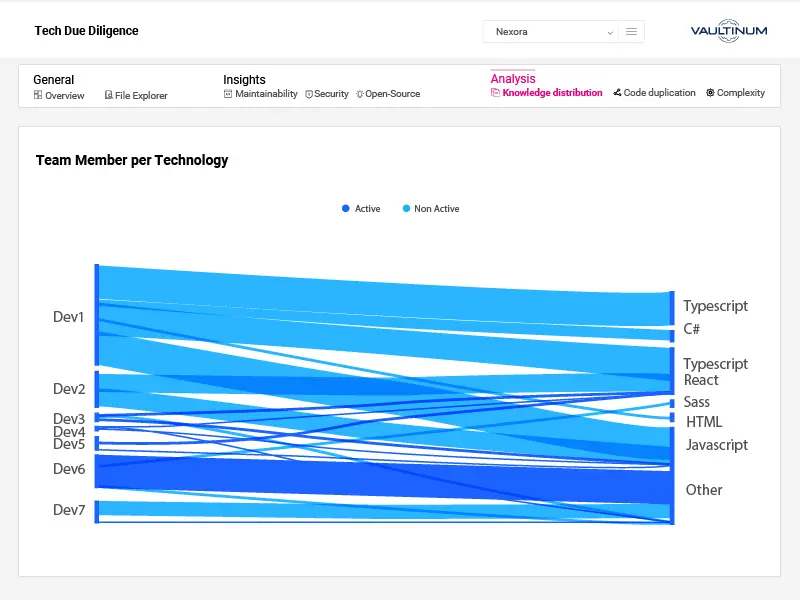Select the Dev6 node label

(x=69, y=469)
